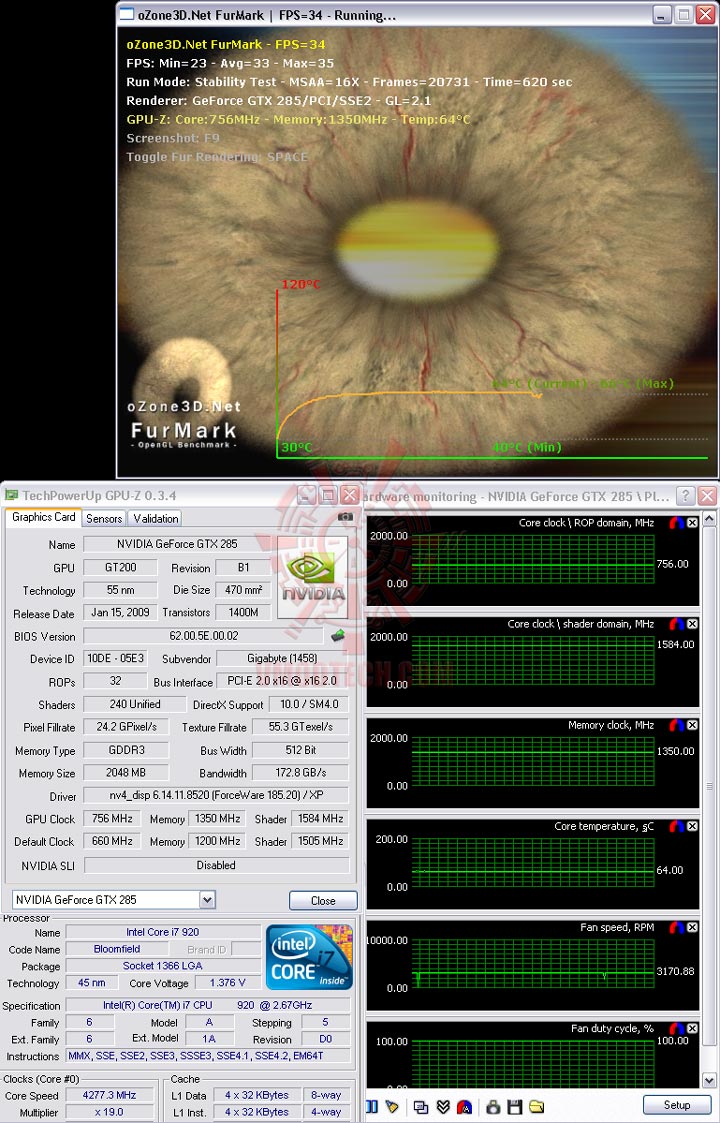This screenshot has width=720, height=1123.
Task: Toggle magnet icon on Core clock ROP domain graph
Action: click(x=677, y=523)
